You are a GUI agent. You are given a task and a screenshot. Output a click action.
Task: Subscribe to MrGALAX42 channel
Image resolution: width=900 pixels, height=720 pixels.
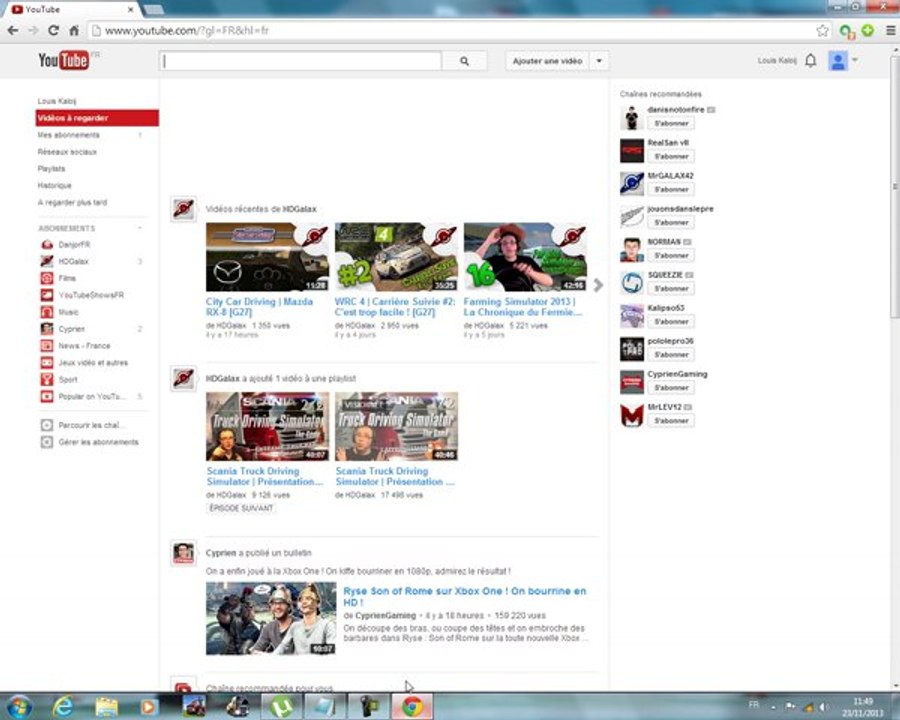(x=671, y=189)
